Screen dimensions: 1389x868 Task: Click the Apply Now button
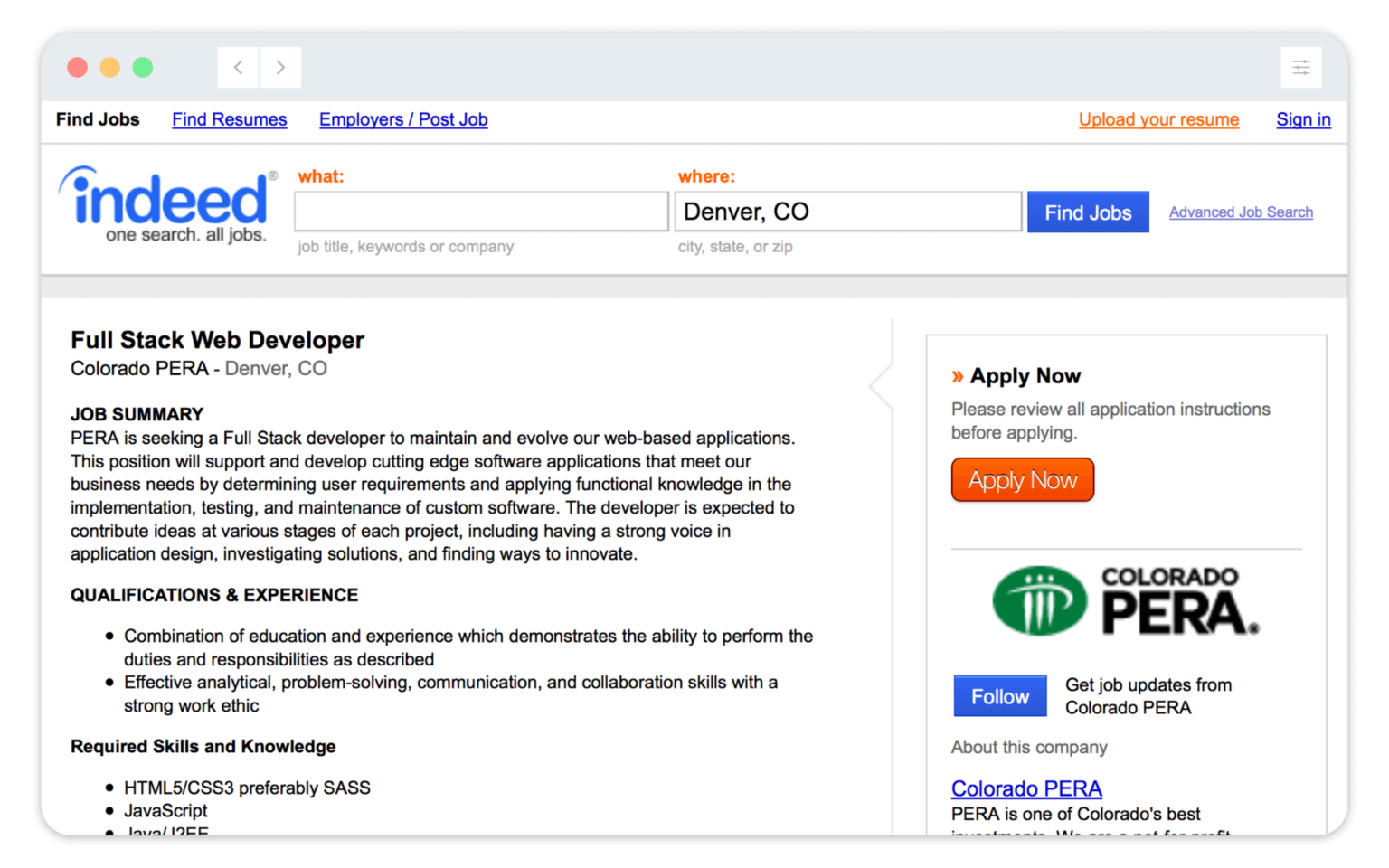pyautogui.click(x=1022, y=479)
